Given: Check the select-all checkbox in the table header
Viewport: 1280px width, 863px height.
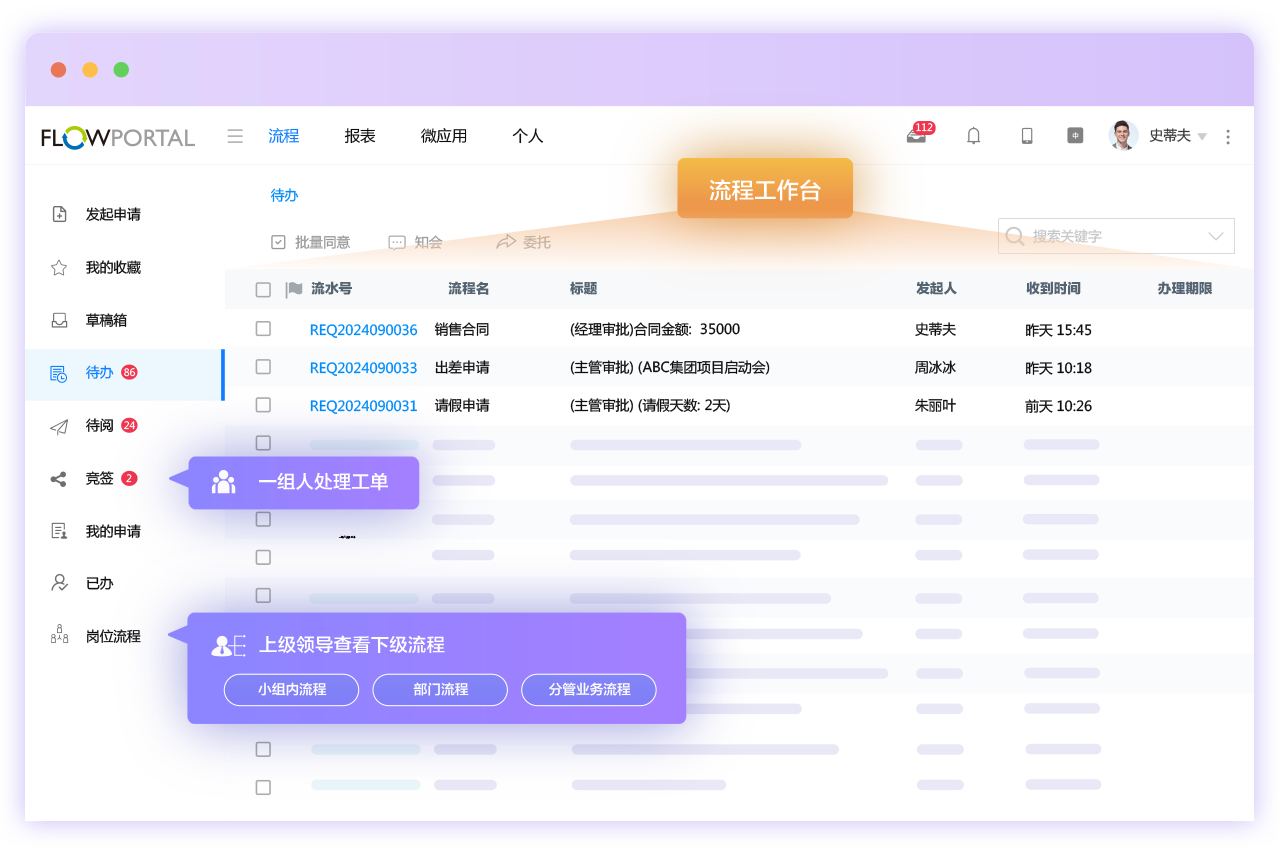Looking at the screenshot, I should (x=263, y=289).
